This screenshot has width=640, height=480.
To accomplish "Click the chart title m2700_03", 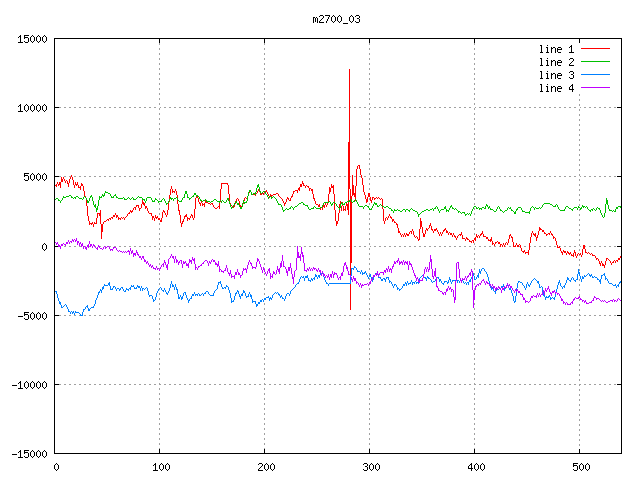I will 336,19.
